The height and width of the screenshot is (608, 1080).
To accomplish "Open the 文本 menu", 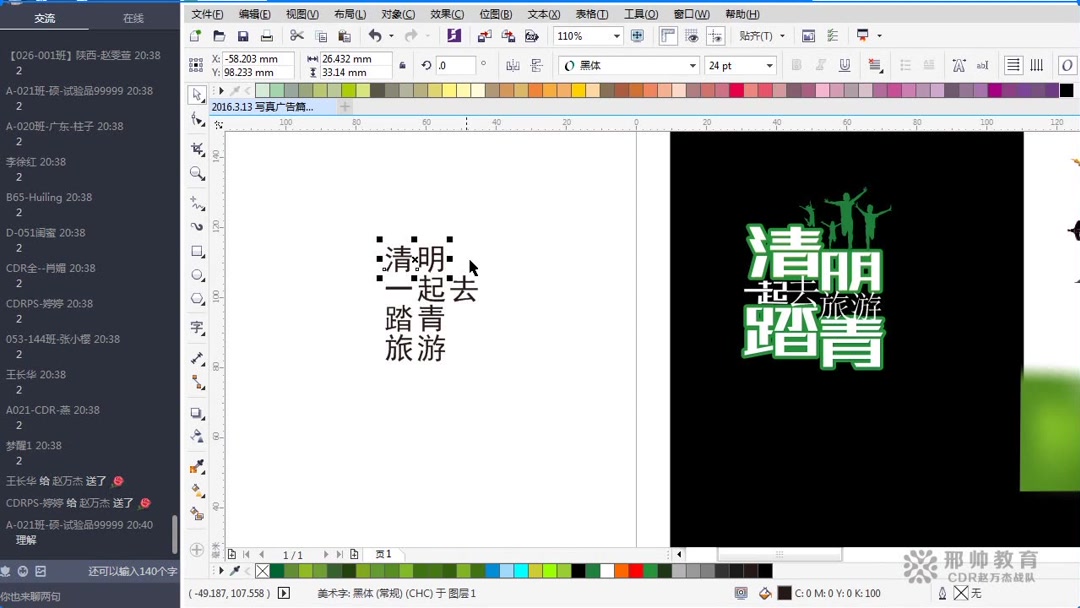I will (x=543, y=15).
